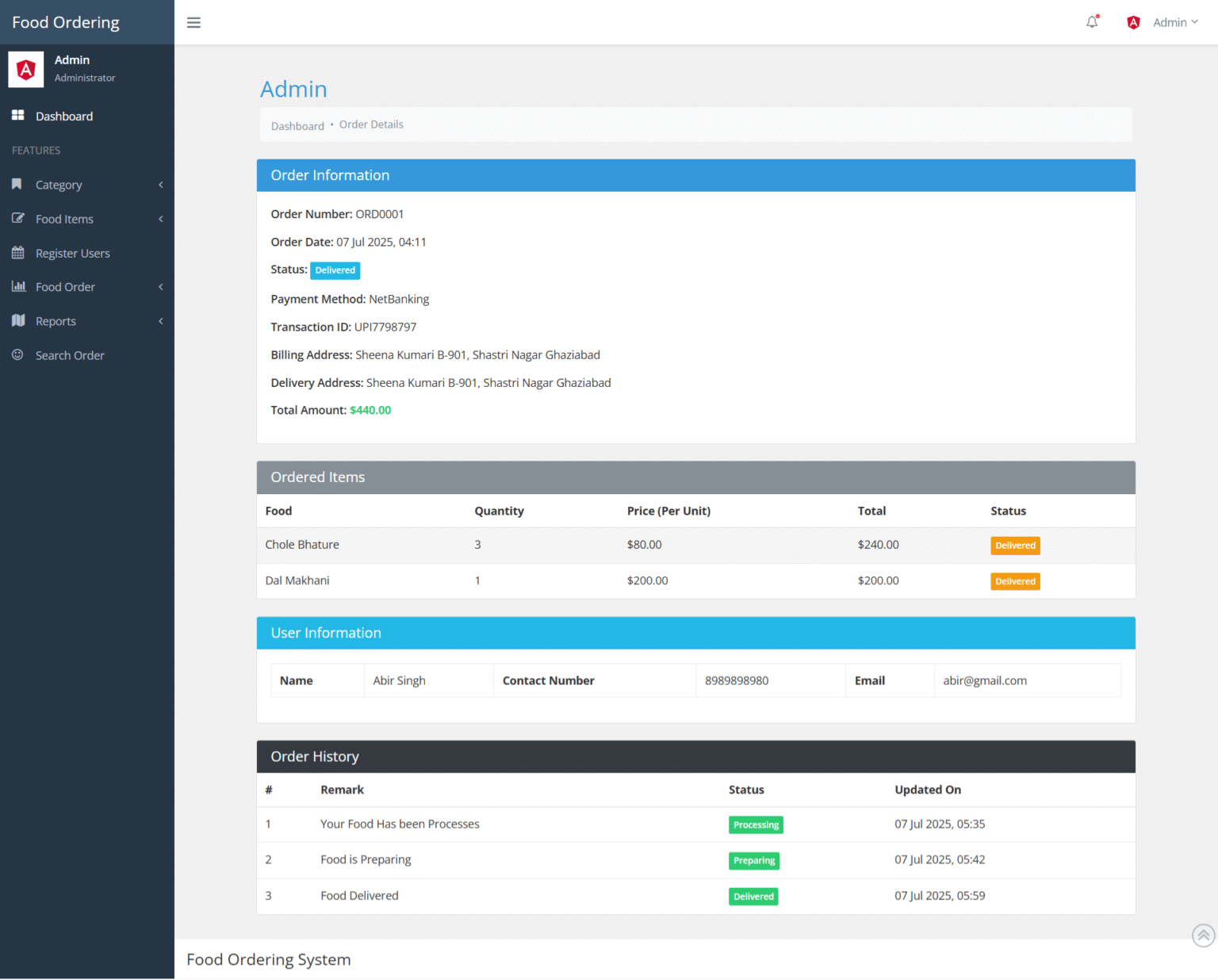Open Register Users from the sidebar menu
Viewport: 1218px width, 980px height.
click(72, 252)
